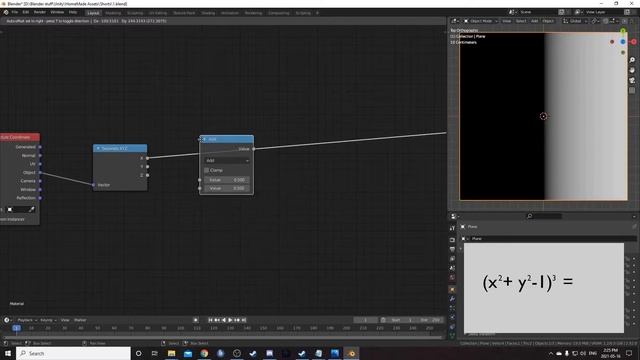
Task: Click the Object output socket of Texture Coordinate
Action: pyautogui.click(x=40, y=173)
